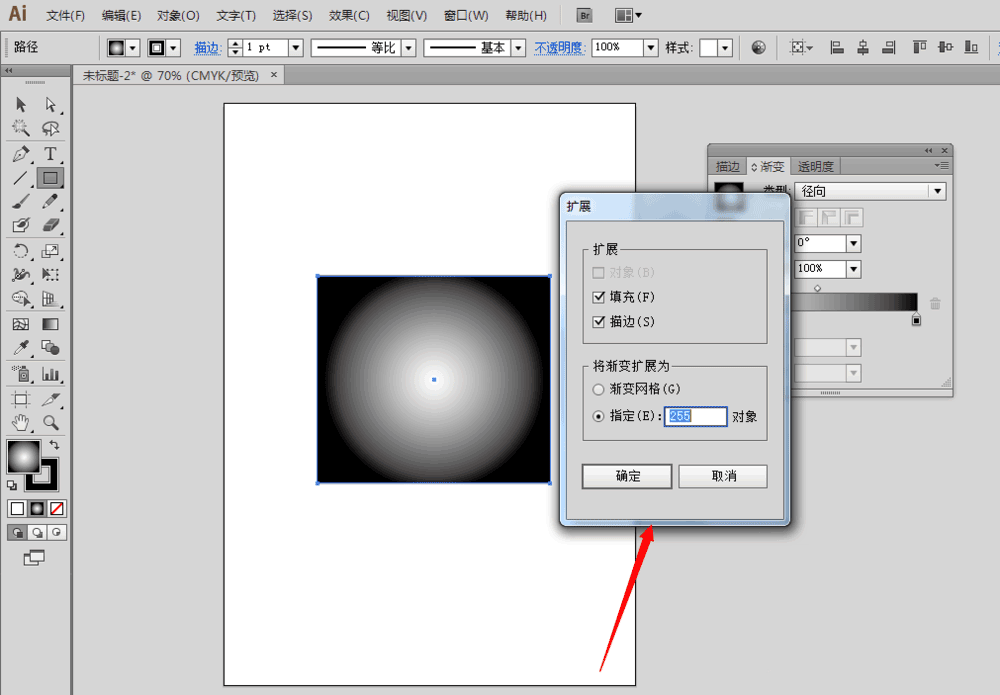The width and height of the screenshot is (1000, 695).
Task: Open the 基本 brush definition dropdown
Action: point(518,48)
